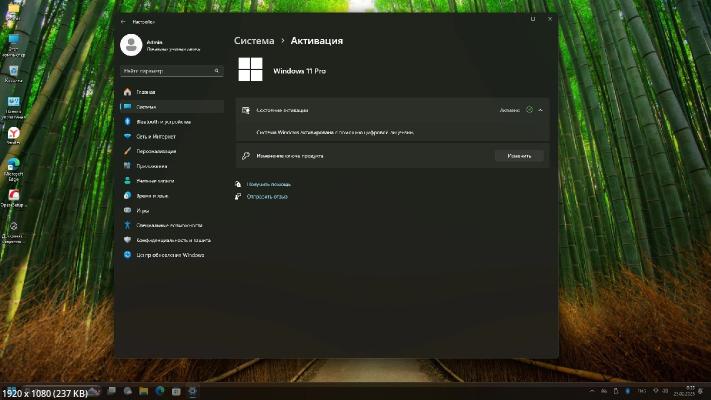The width and height of the screenshot is (711, 400).
Task: Click the Settings gear on the taskbar
Action: pyautogui.click(x=192, y=391)
